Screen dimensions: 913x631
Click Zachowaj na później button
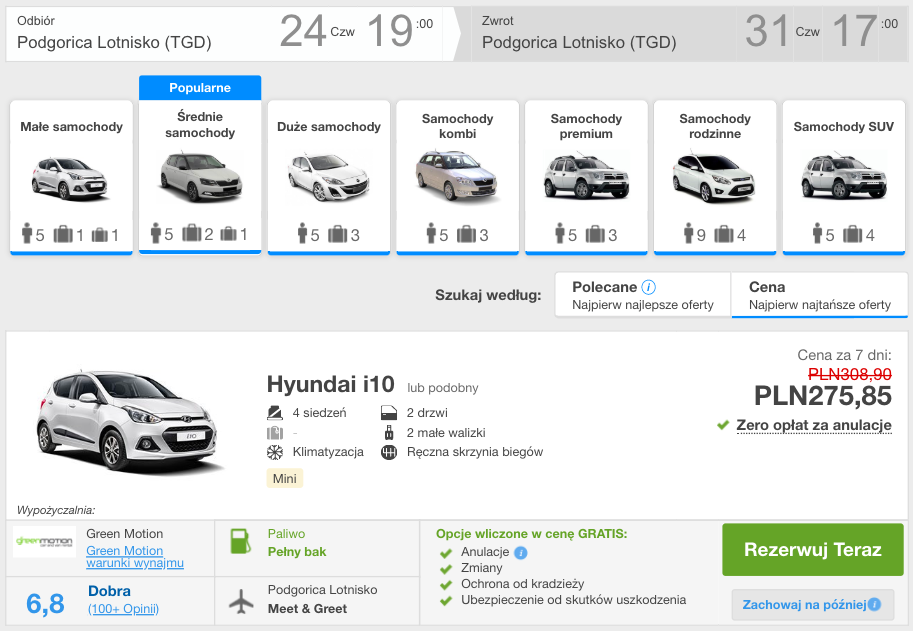812,605
